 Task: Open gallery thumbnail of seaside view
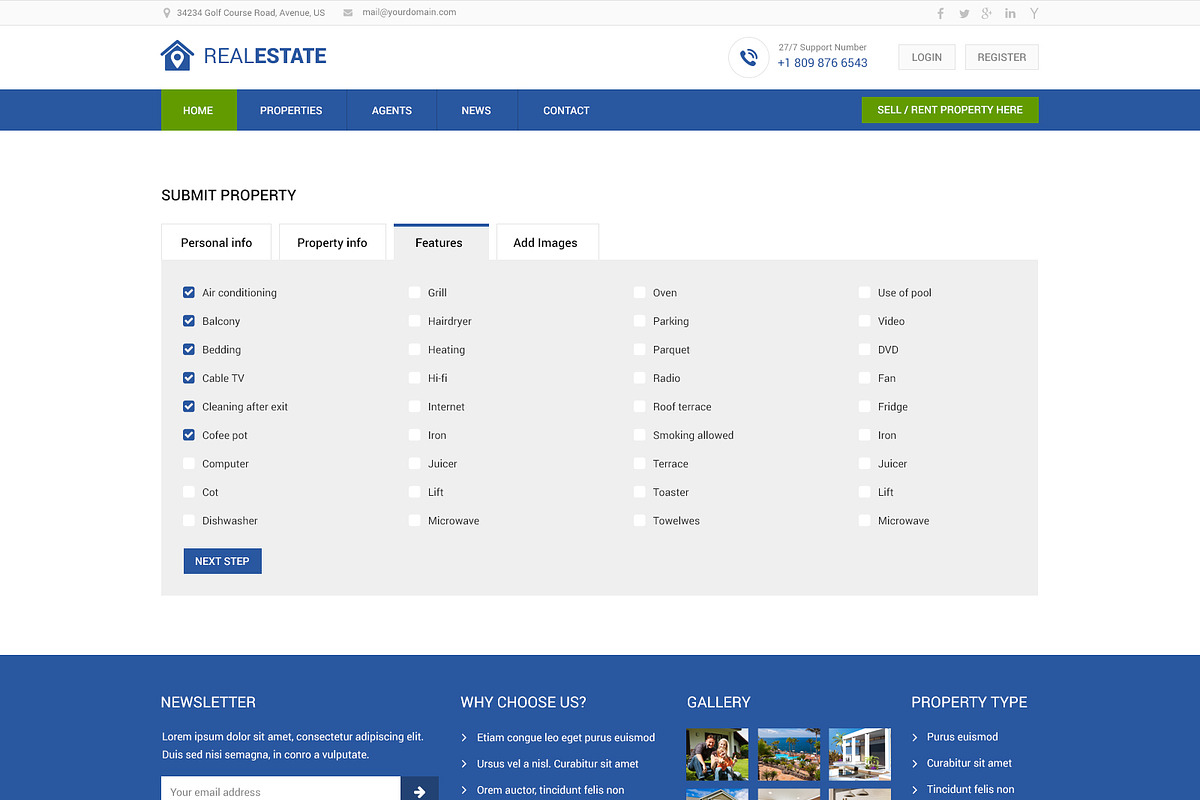coord(789,754)
